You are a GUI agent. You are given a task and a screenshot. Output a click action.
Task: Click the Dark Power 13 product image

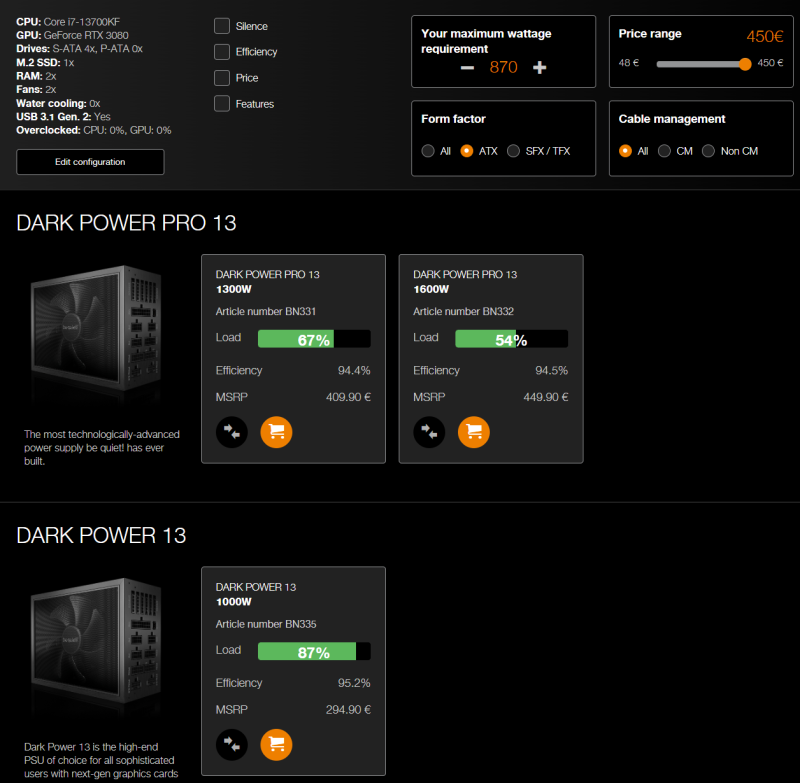click(x=97, y=642)
